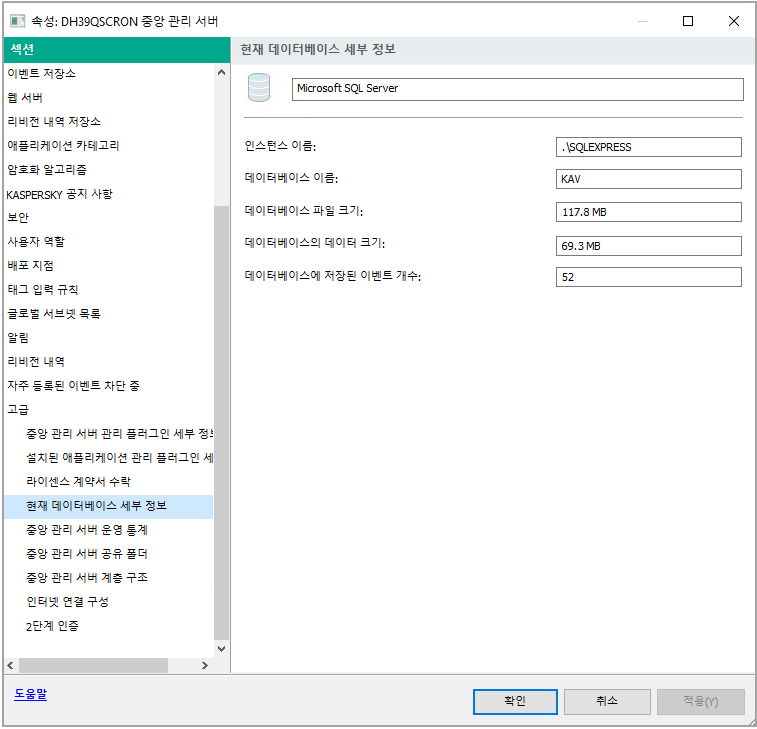This screenshot has height=729, width=757.
Task: Click the 데이터베이스 이름 field containing KAV
Action: (x=648, y=179)
